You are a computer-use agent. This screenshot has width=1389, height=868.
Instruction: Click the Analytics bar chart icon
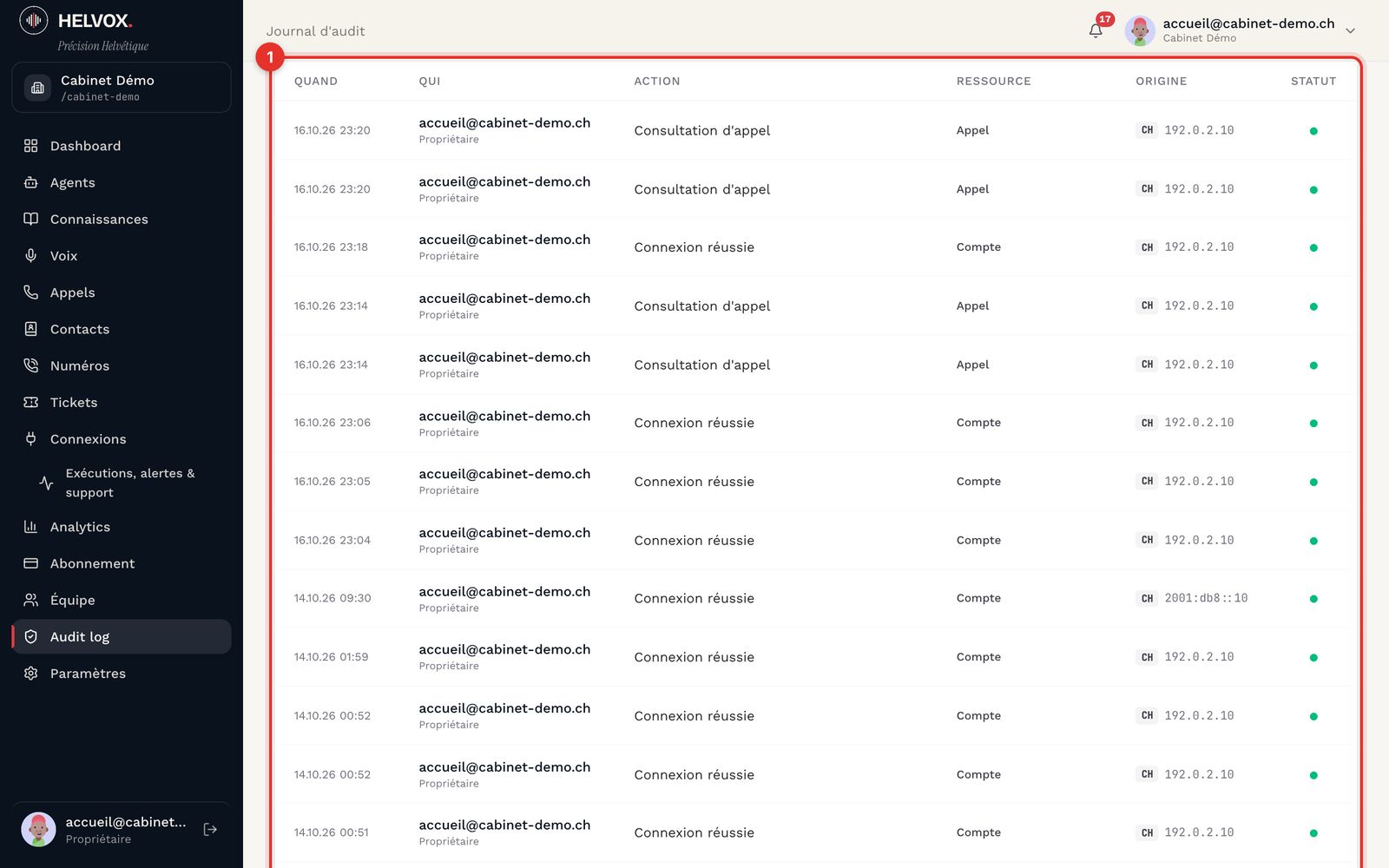[31, 527]
